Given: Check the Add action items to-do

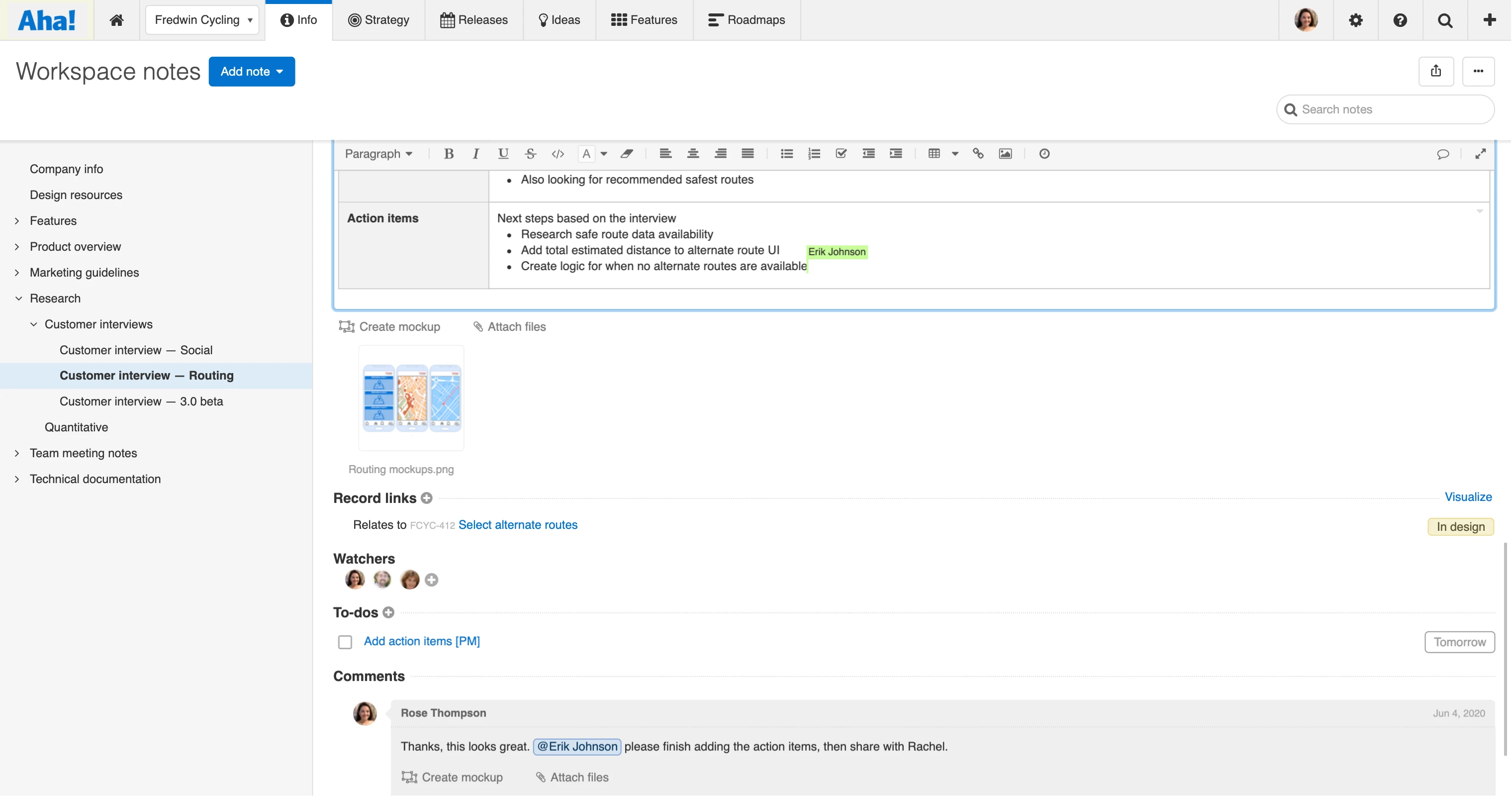Looking at the screenshot, I should click(x=345, y=642).
